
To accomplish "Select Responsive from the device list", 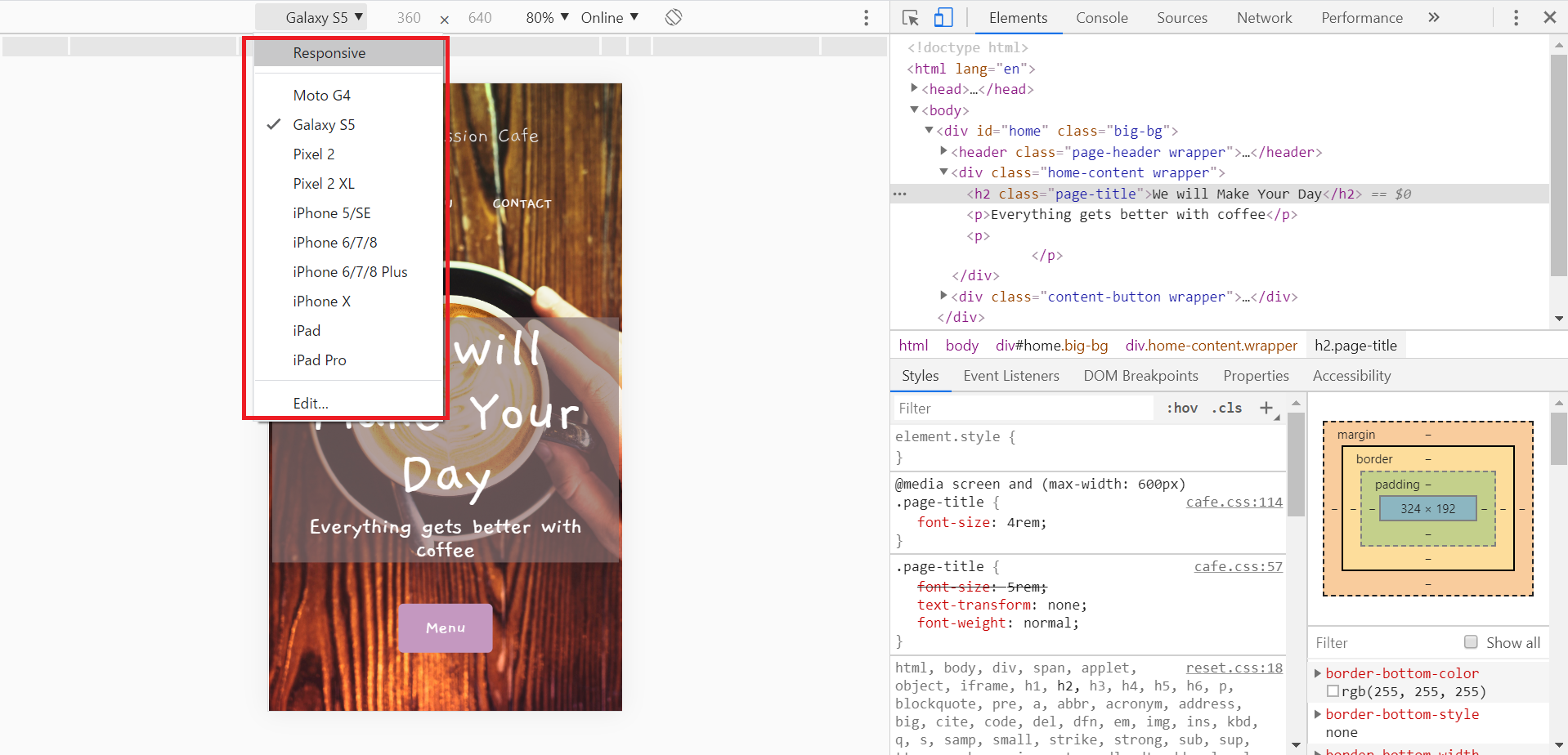I will tap(348, 53).
